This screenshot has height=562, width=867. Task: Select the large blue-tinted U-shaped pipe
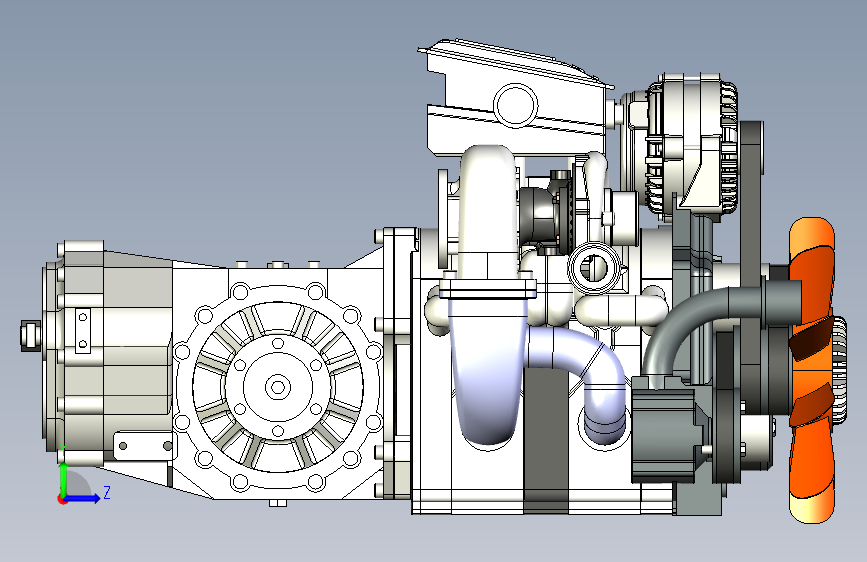[488, 370]
